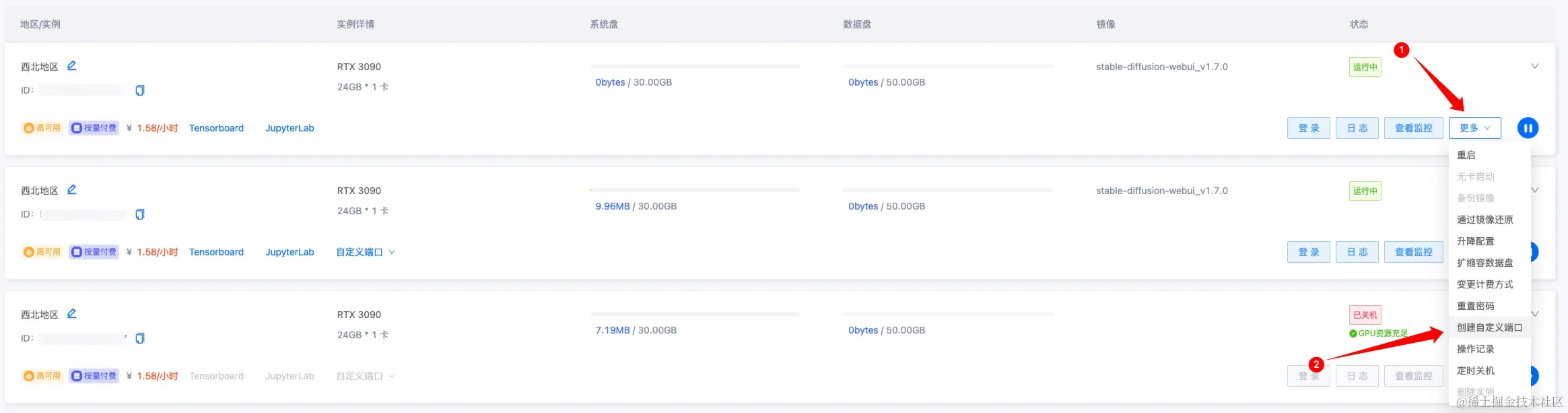Click greyed JupyterLab link in 已关机 row
Screen dimensions: 1568x413
pyautogui.click(x=289, y=376)
